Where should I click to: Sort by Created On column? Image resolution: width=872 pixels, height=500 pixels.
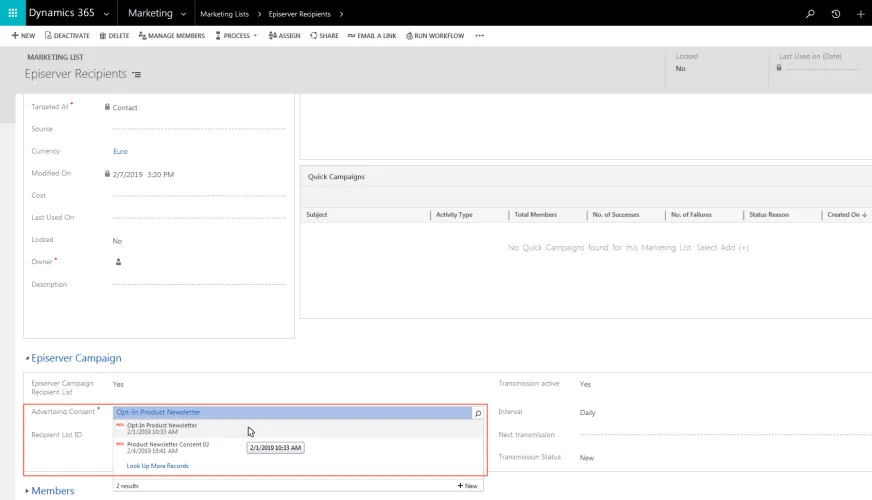(x=846, y=215)
